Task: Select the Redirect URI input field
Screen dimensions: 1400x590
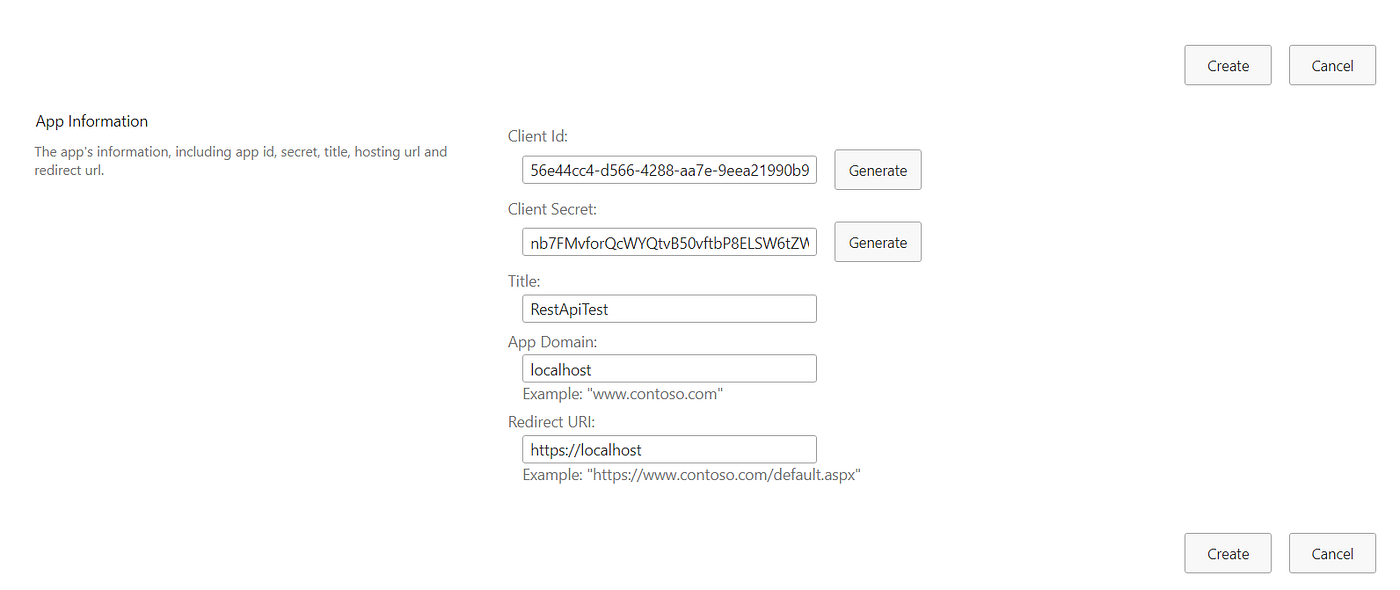Action: [668, 449]
